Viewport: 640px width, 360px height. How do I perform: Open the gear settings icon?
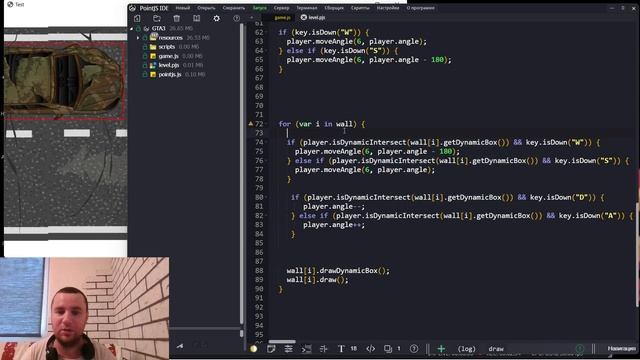(216, 18)
